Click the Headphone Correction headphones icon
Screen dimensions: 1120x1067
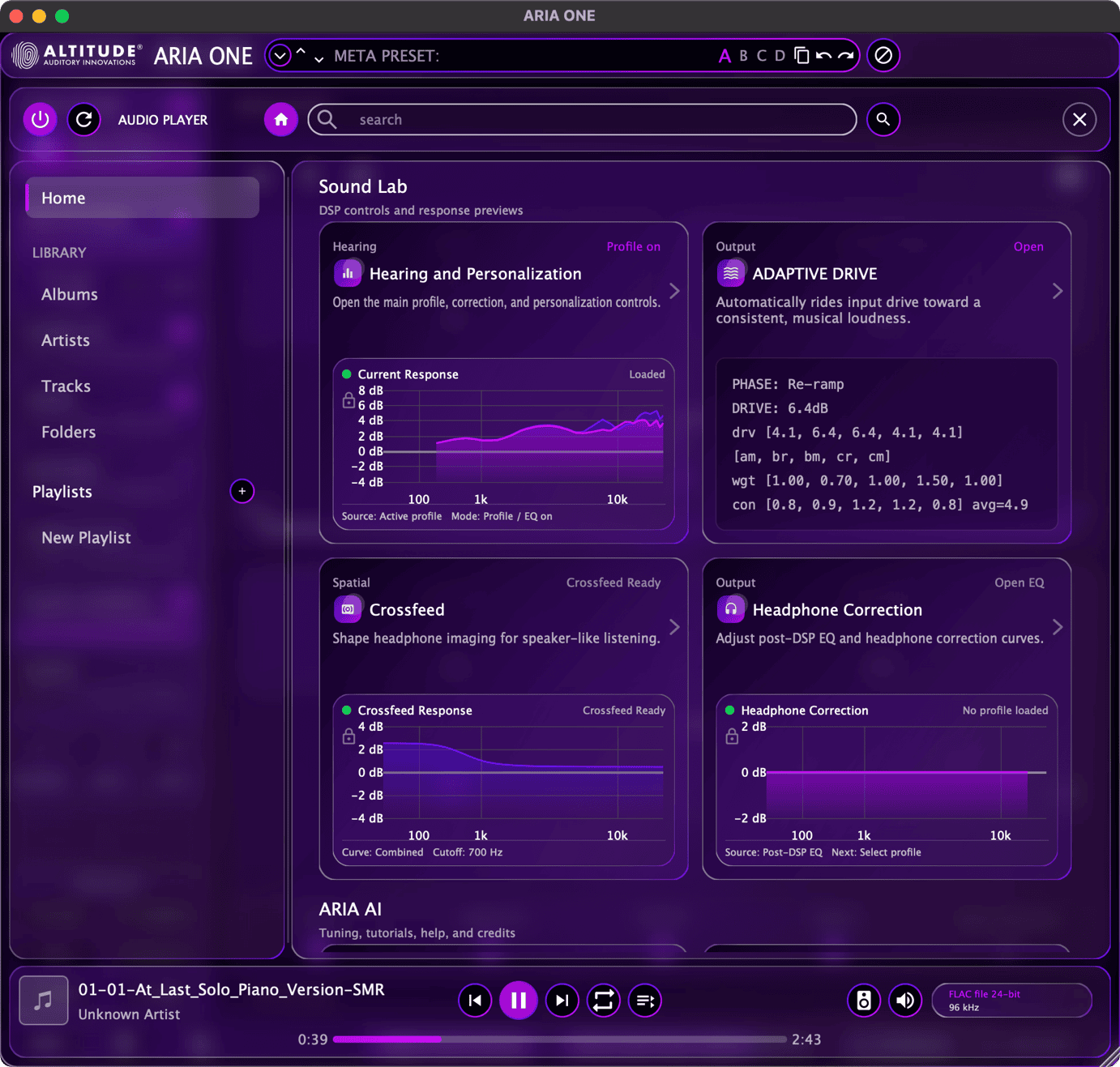731,609
